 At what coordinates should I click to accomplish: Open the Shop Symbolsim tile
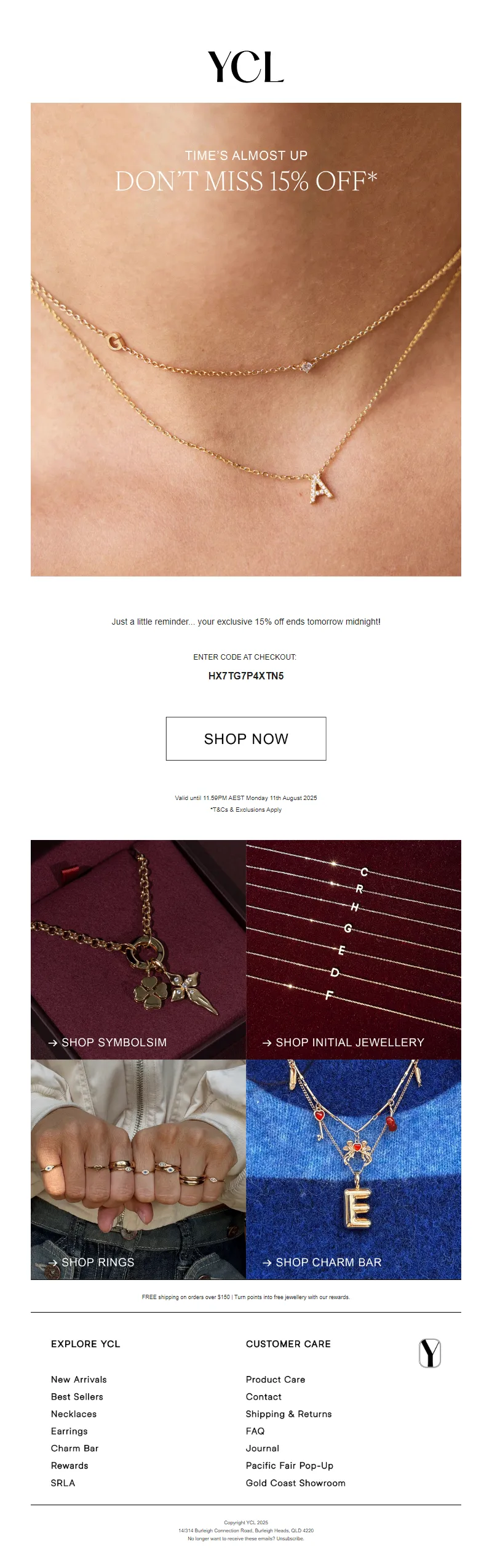tap(138, 950)
